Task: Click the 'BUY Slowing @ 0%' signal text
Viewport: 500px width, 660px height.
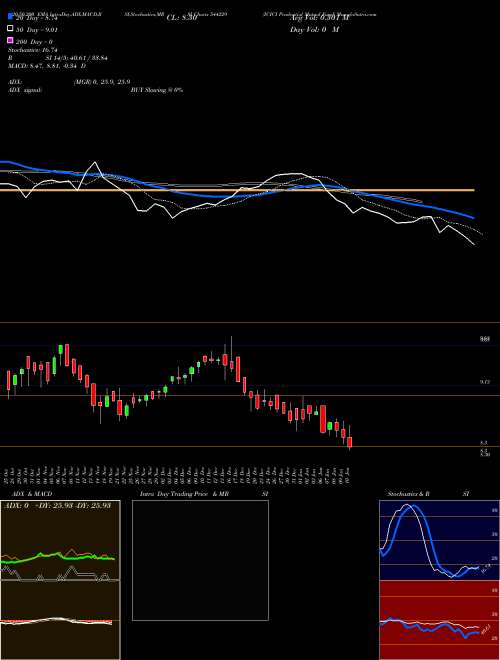Action: (x=157, y=90)
